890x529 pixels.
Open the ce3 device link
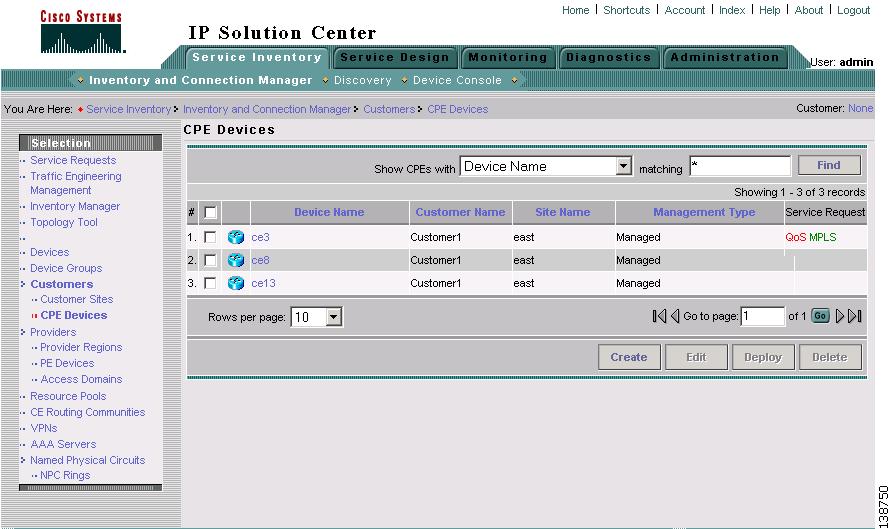(261, 237)
